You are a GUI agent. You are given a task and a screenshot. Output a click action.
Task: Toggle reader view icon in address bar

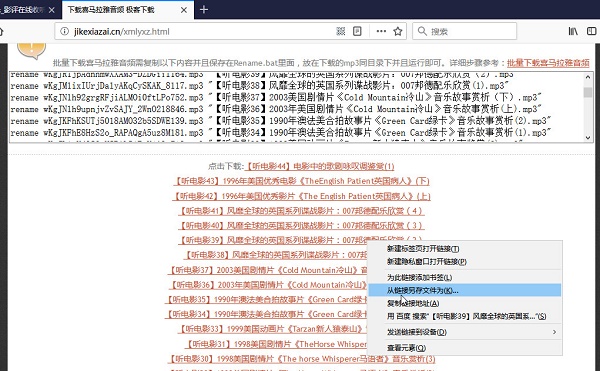[x=357, y=31]
